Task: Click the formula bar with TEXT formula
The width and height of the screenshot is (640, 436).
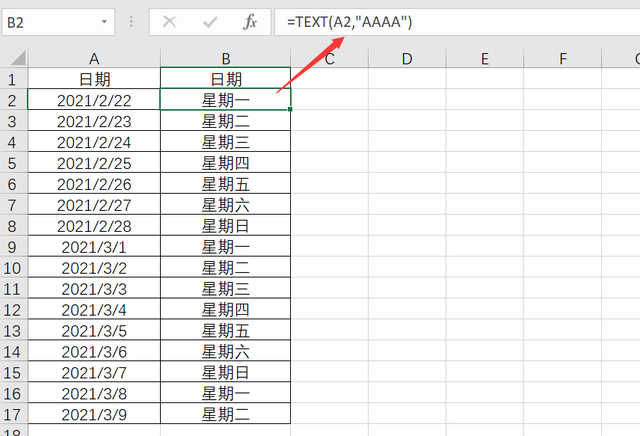Action: pyautogui.click(x=457, y=22)
